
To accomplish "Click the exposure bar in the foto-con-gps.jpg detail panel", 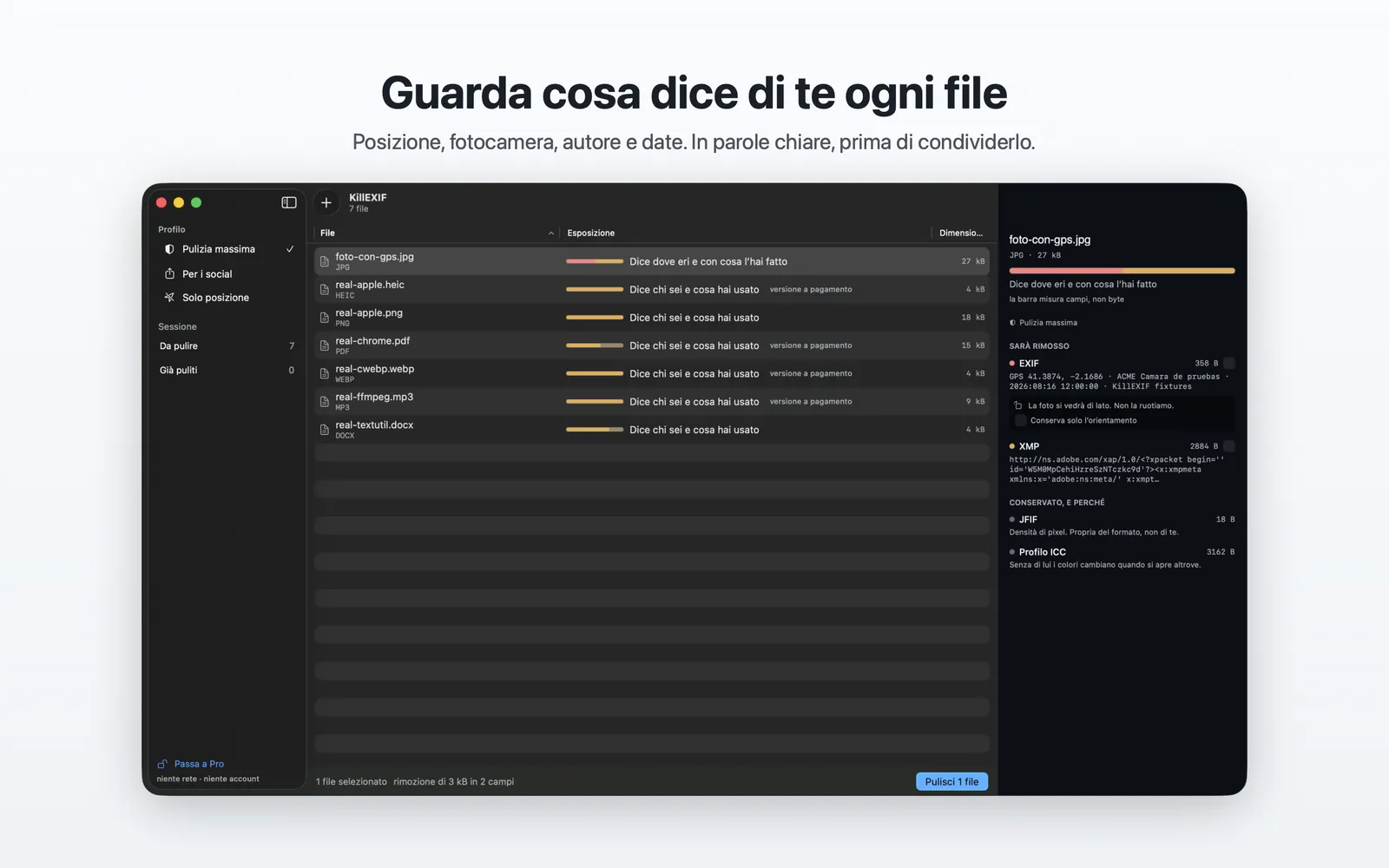I will coord(1122,271).
